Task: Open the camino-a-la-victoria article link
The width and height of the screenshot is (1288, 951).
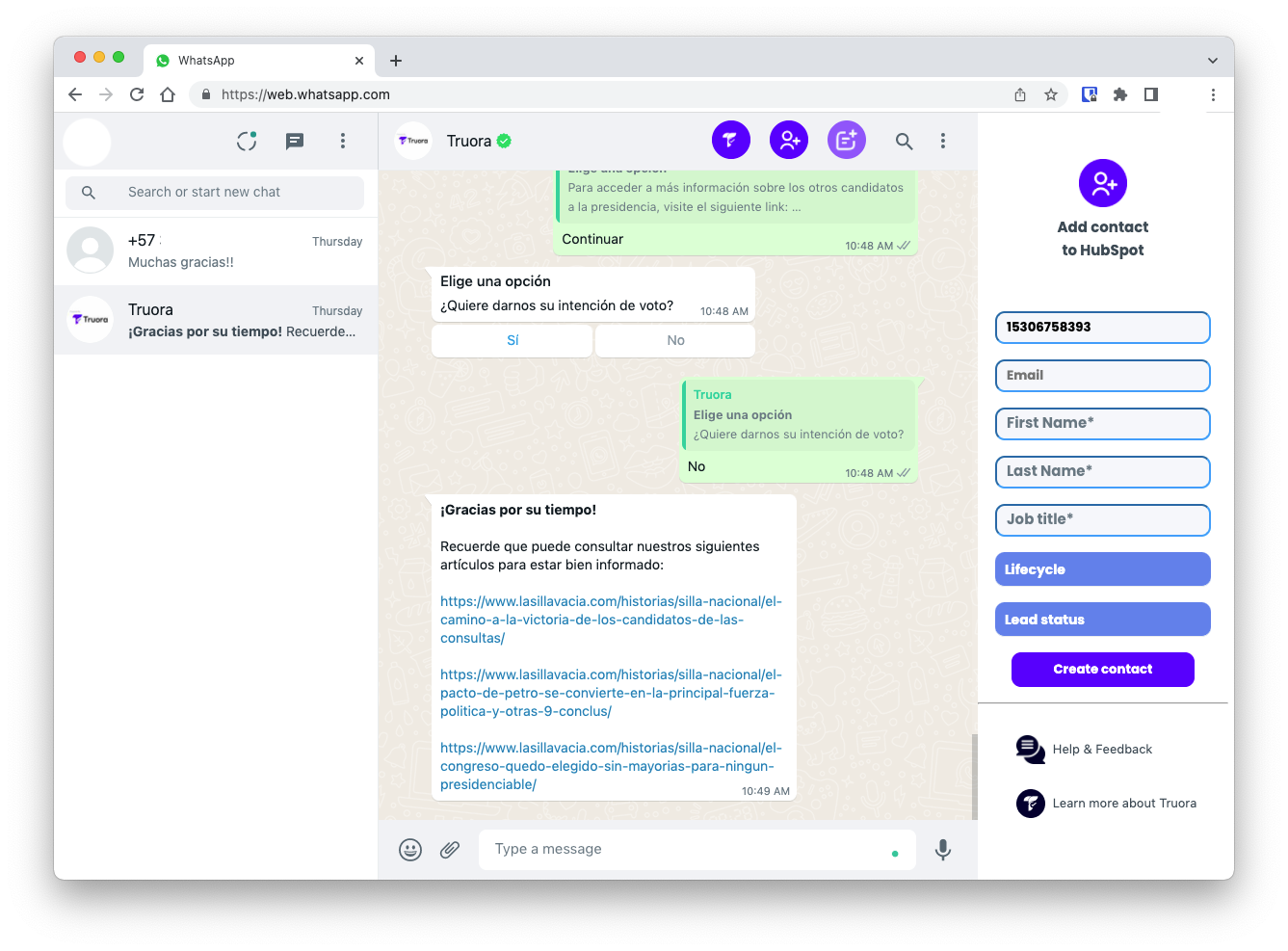Action: click(611, 620)
